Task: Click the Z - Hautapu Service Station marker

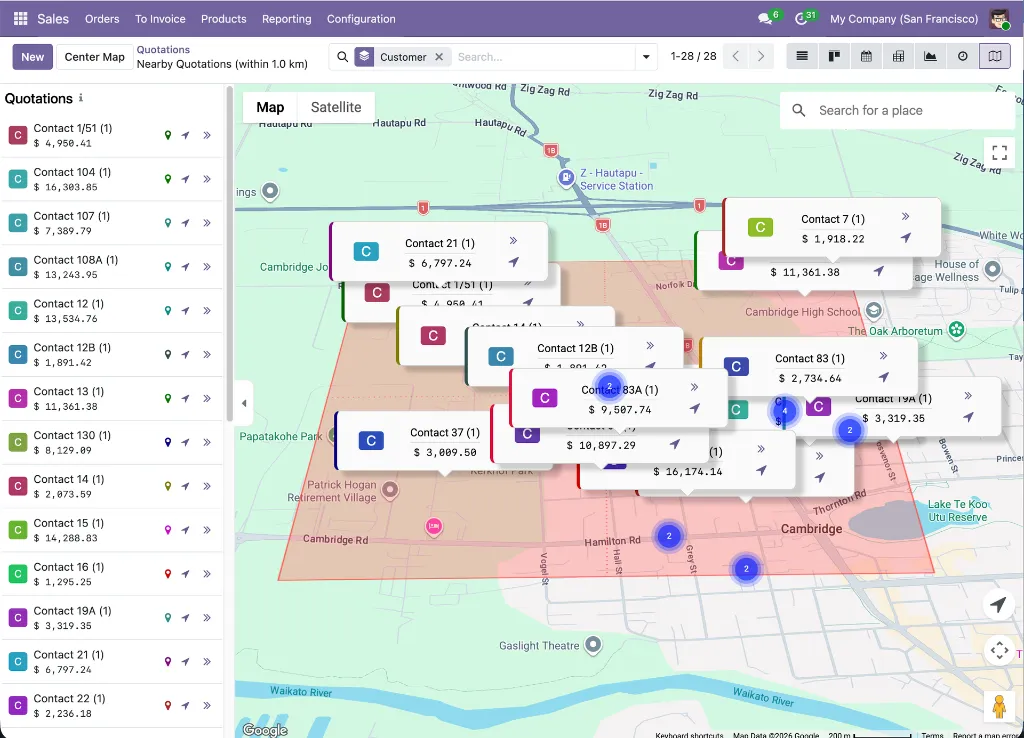Action: click(566, 177)
